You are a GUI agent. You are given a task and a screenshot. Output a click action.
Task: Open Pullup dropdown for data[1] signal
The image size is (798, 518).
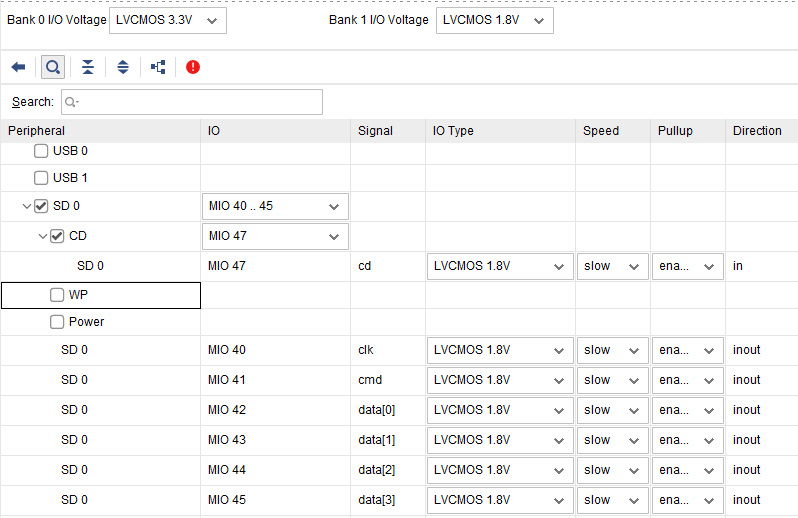pyautogui.click(x=688, y=441)
